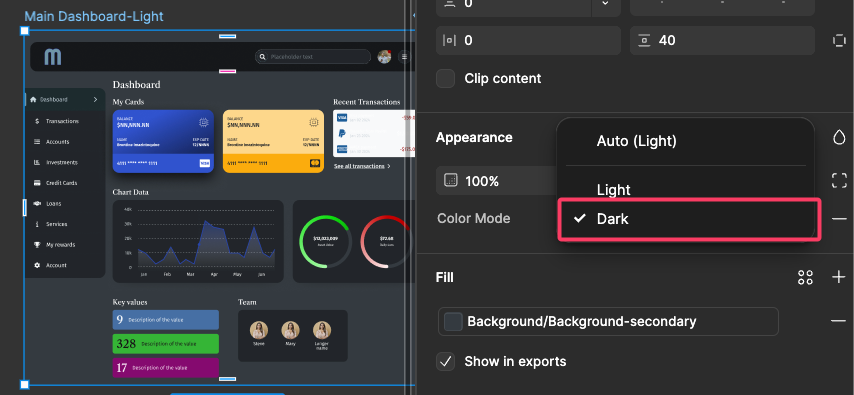Click the Background-secondary color swatch
Image resolution: width=854 pixels, height=395 pixels.
coord(453,321)
